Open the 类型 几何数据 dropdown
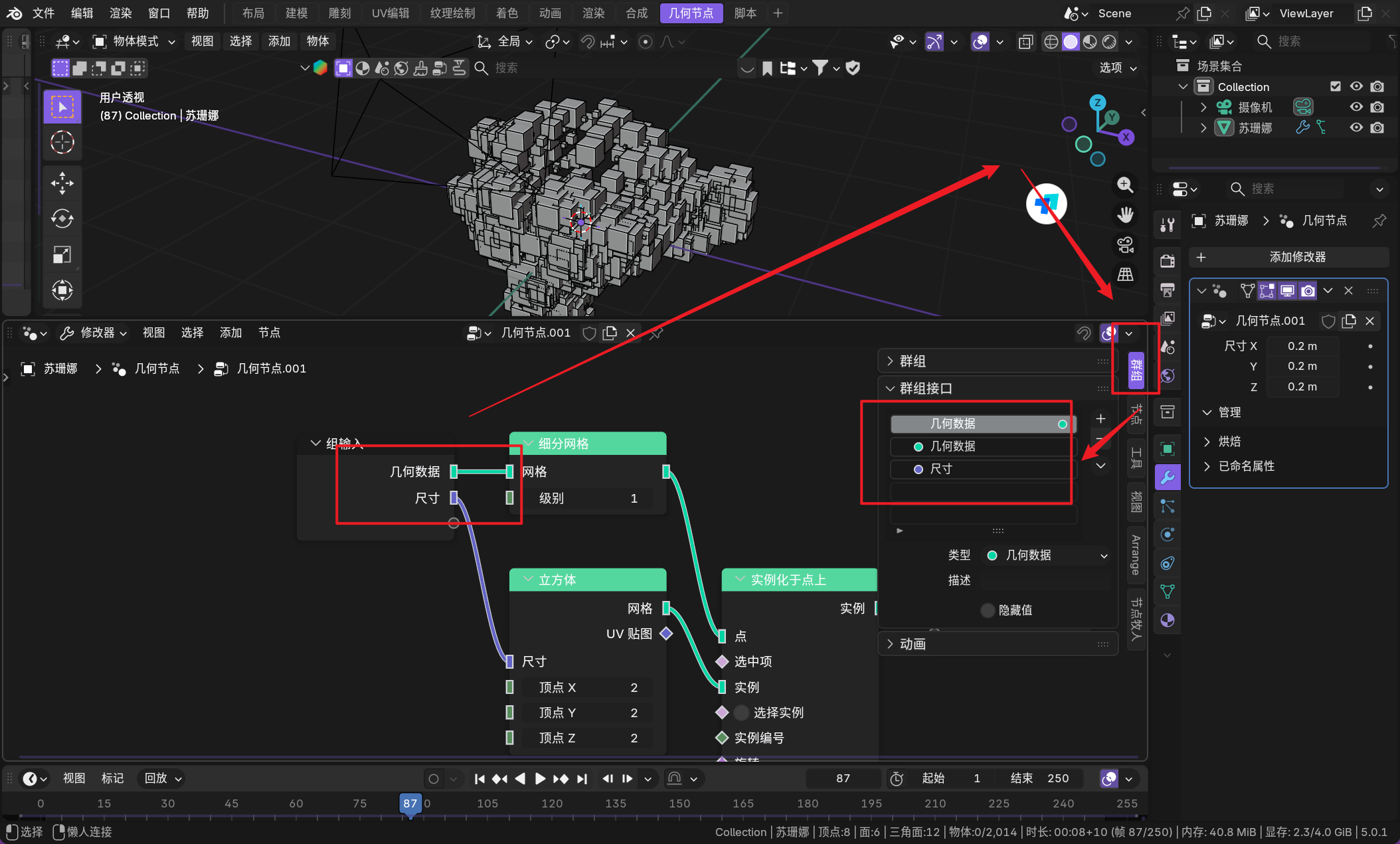The height and width of the screenshot is (844, 1400). pos(1046,555)
